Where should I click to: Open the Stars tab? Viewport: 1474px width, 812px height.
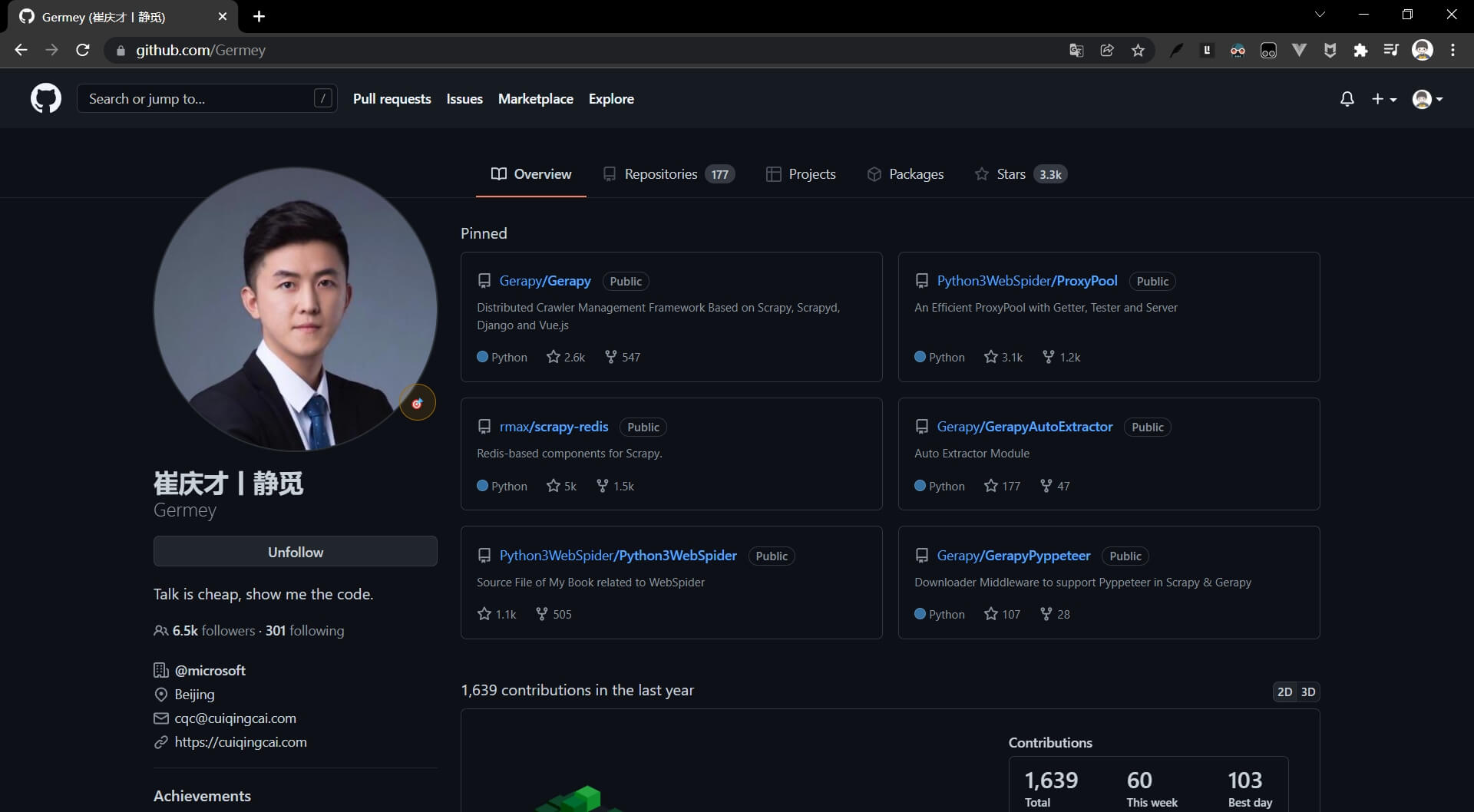point(1020,174)
